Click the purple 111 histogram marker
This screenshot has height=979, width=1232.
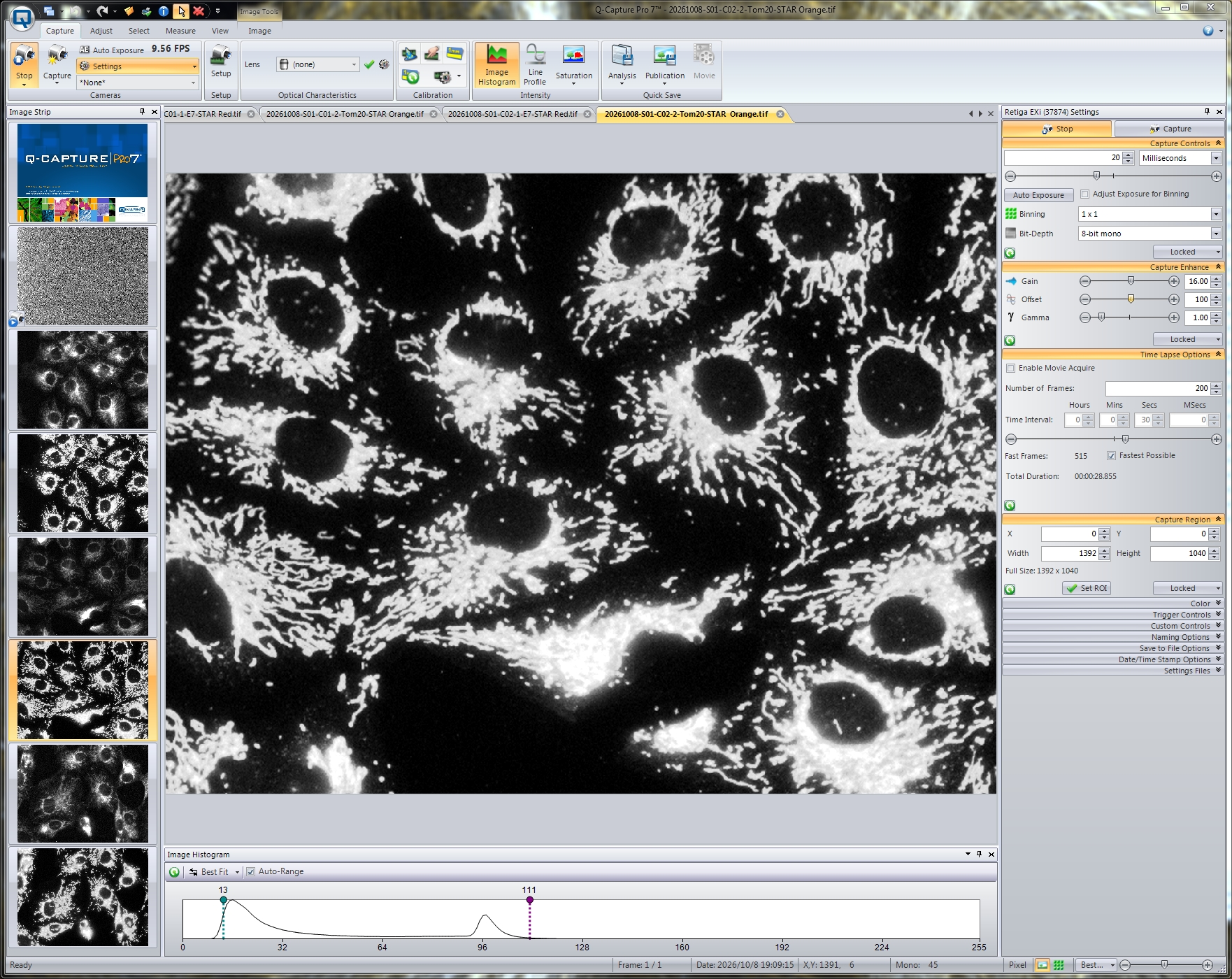click(x=530, y=900)
